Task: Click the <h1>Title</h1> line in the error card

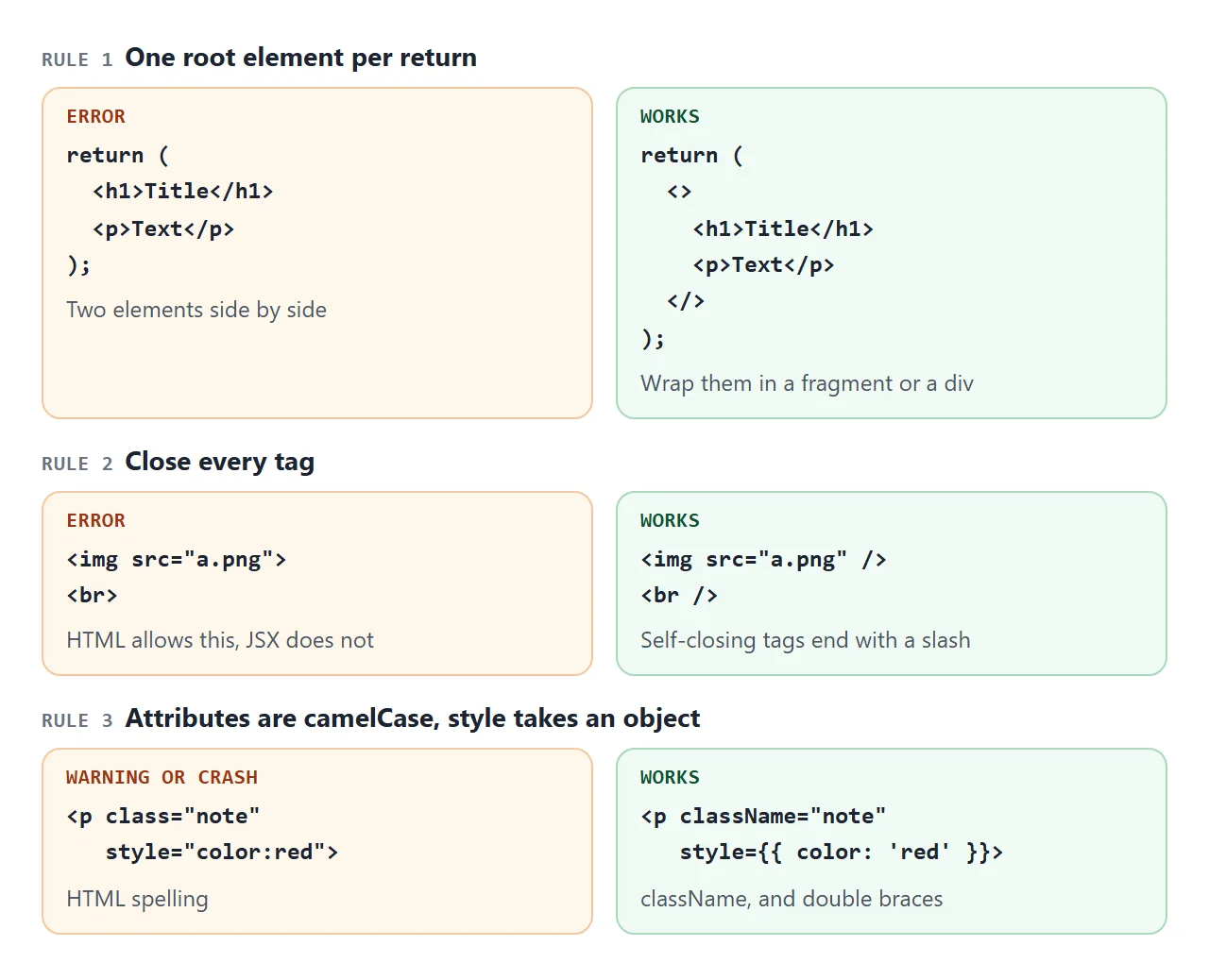Action: coord(183,192)
